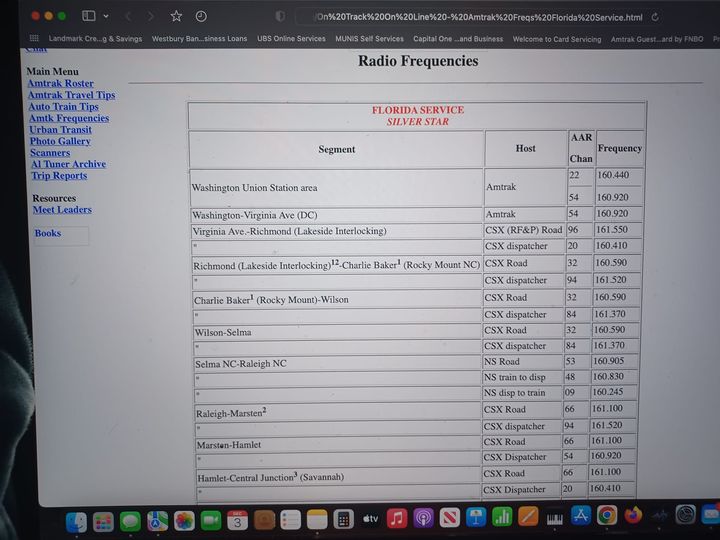Toggle the Safari sidebar button
Screen dimensions: 720x540
pyautogui.click(x=88, y=16)
